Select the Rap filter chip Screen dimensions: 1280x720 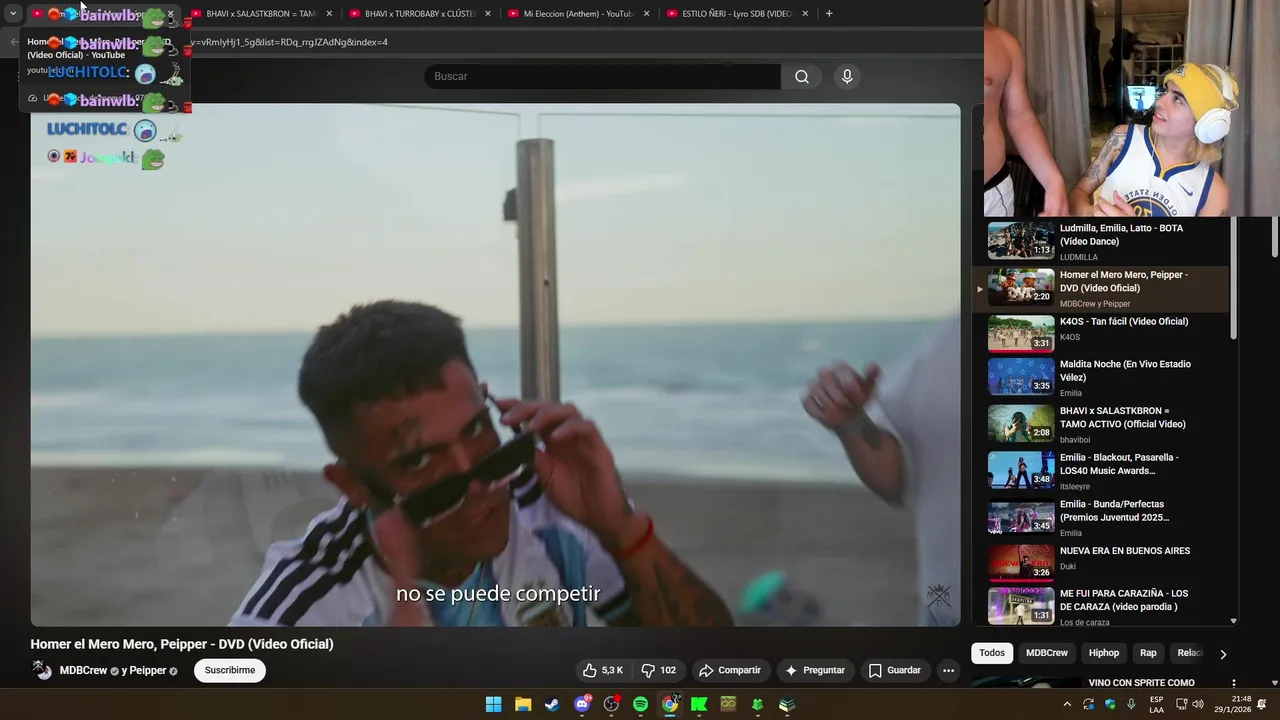pyautogui.click(x=1148, y=653)
